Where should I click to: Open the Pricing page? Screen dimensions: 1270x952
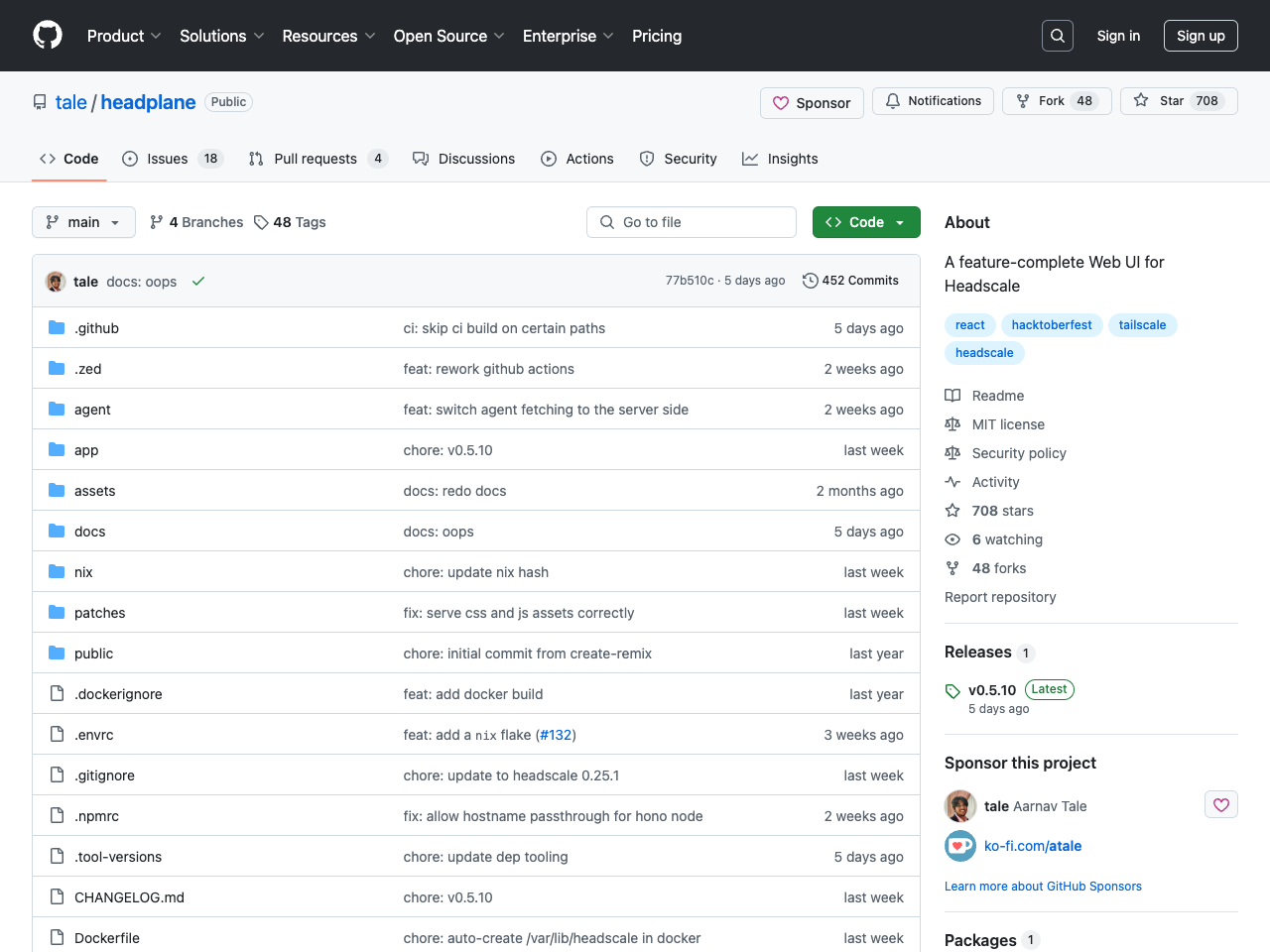pyautogui.click(x=657, y=36)
